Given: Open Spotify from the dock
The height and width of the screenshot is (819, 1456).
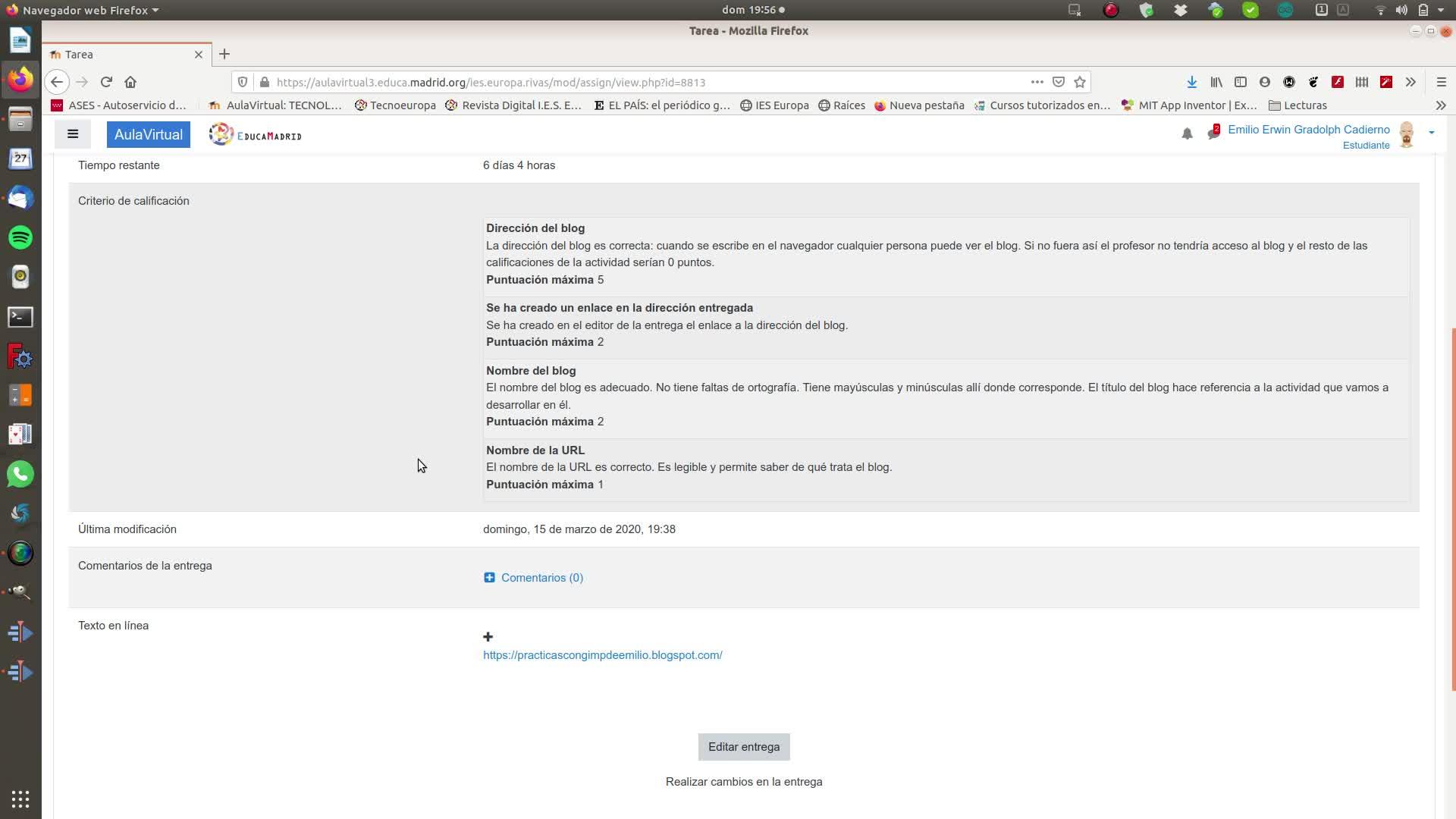Looking at the screenshot, I should click(x=20, y=237).
